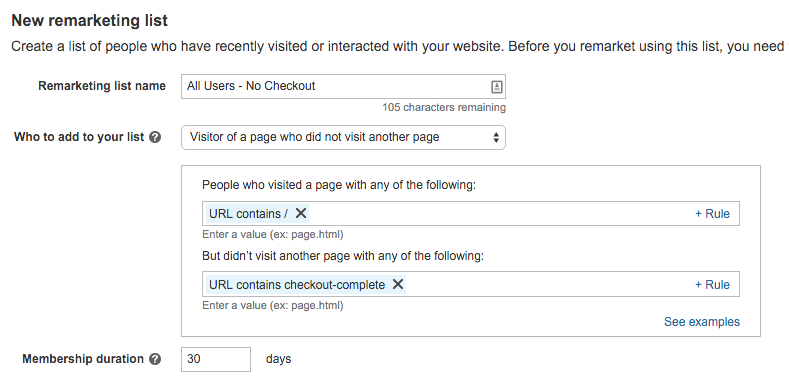Click the 'Who to add to your list' label

coord(79,137)
